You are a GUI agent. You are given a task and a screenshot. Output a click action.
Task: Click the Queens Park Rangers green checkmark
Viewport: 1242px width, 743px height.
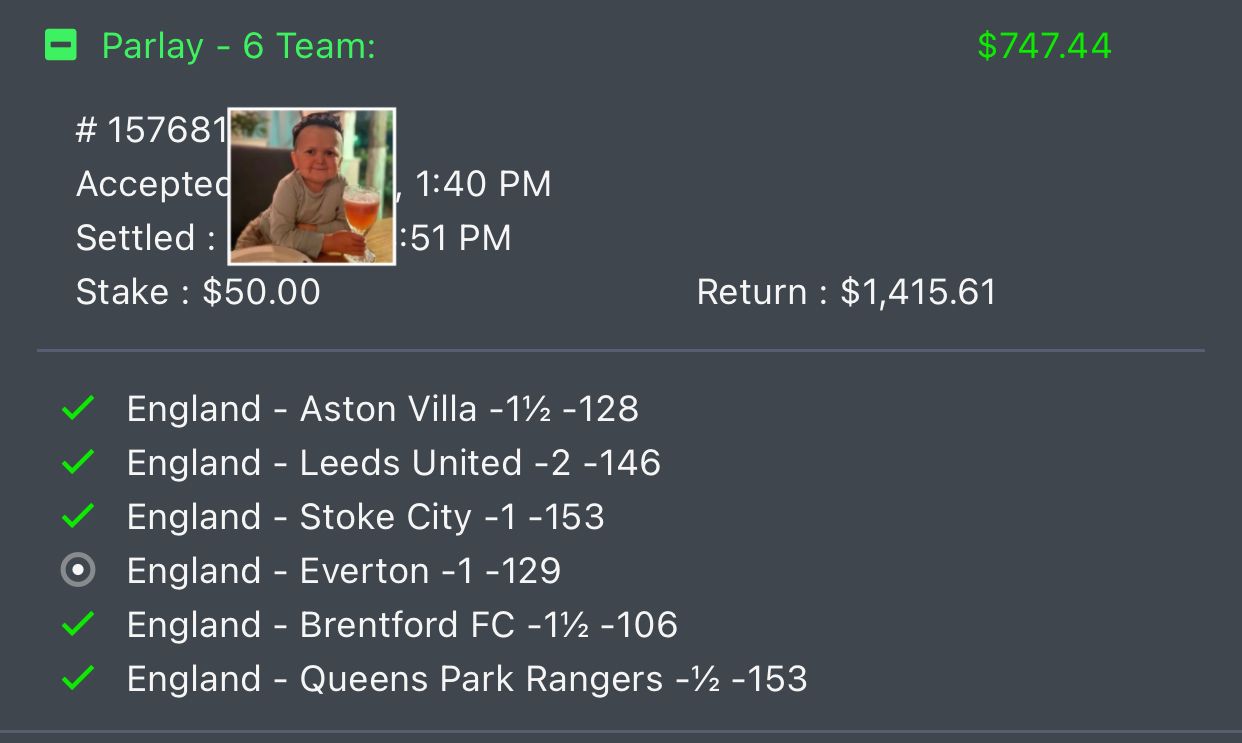pos(77,678)
